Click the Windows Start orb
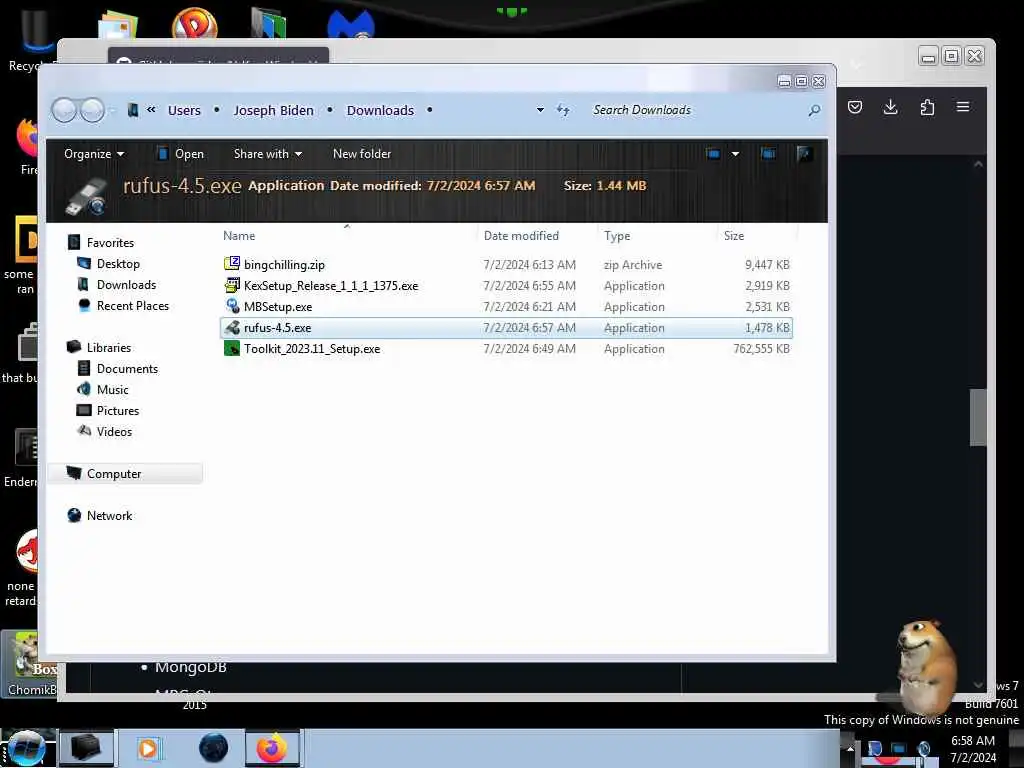1024x768 pixels. 25,748
